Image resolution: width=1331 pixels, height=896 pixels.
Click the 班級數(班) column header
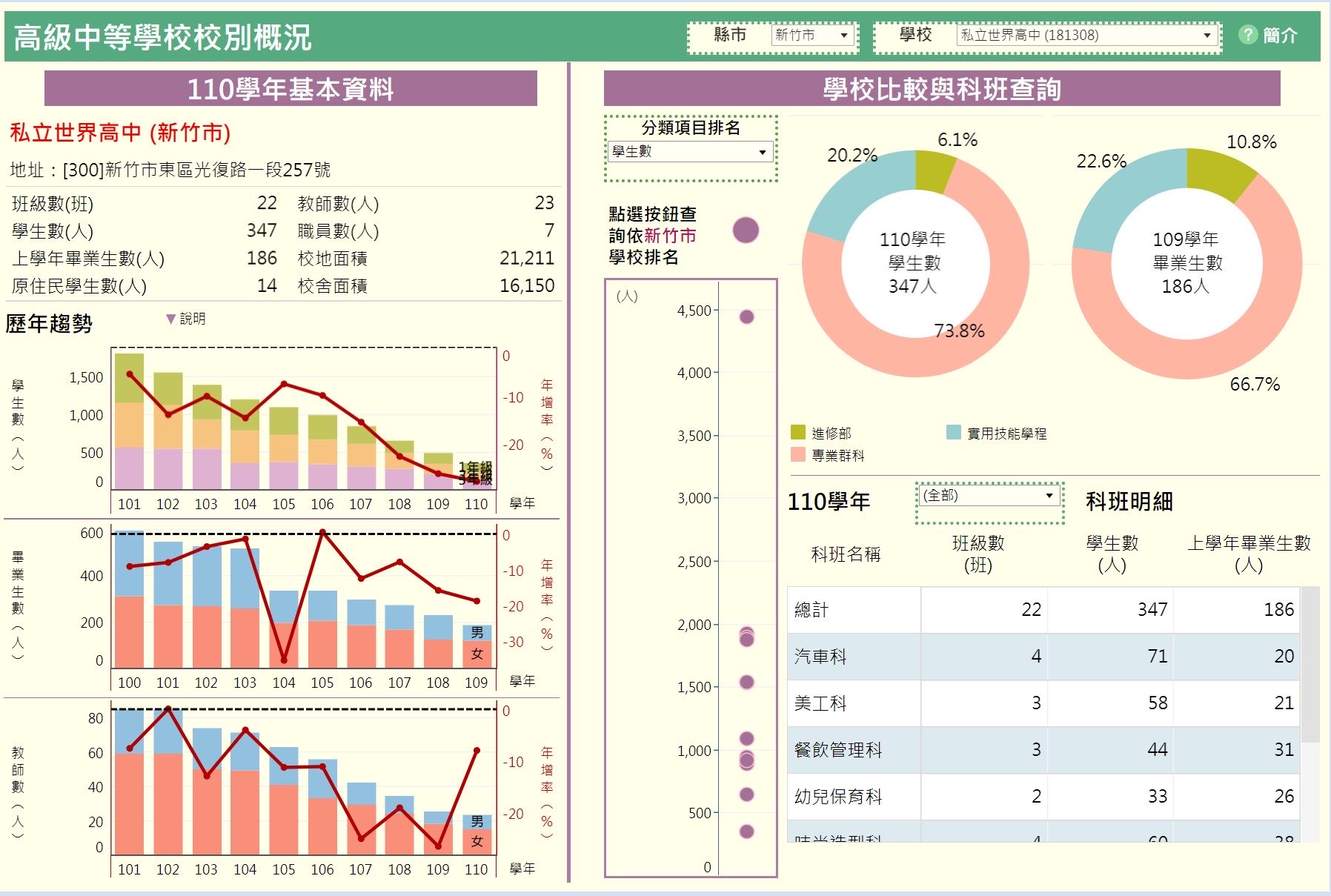click(978, 554)
